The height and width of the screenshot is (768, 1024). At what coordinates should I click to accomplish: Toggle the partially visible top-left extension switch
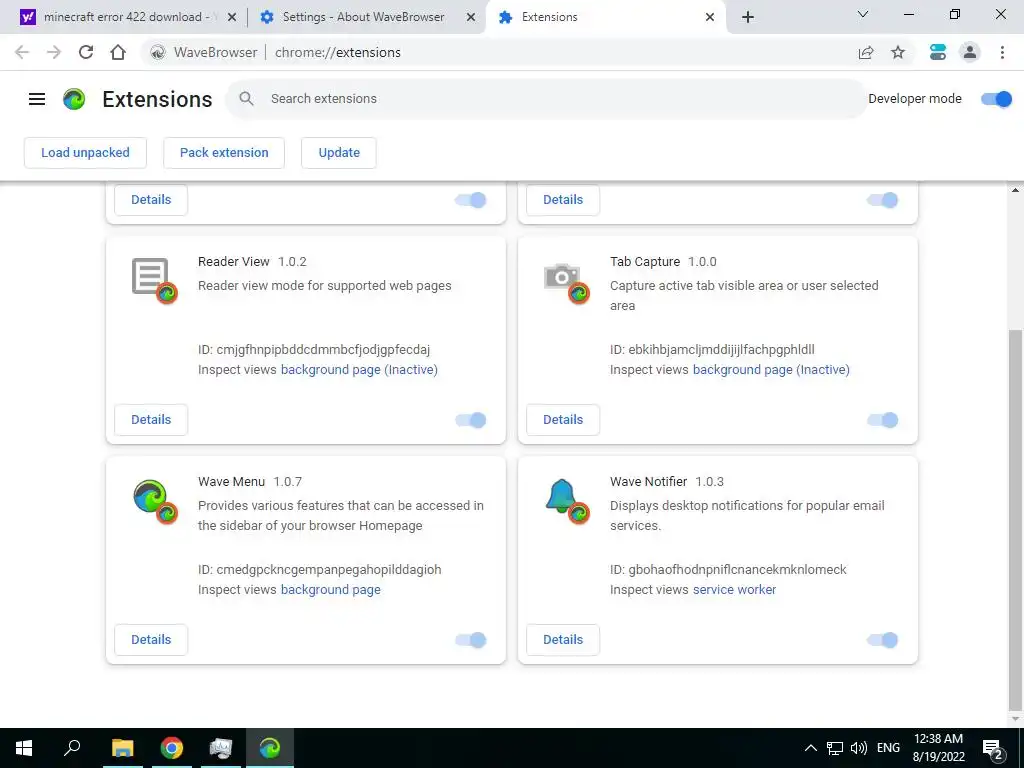tap(471, 200)
